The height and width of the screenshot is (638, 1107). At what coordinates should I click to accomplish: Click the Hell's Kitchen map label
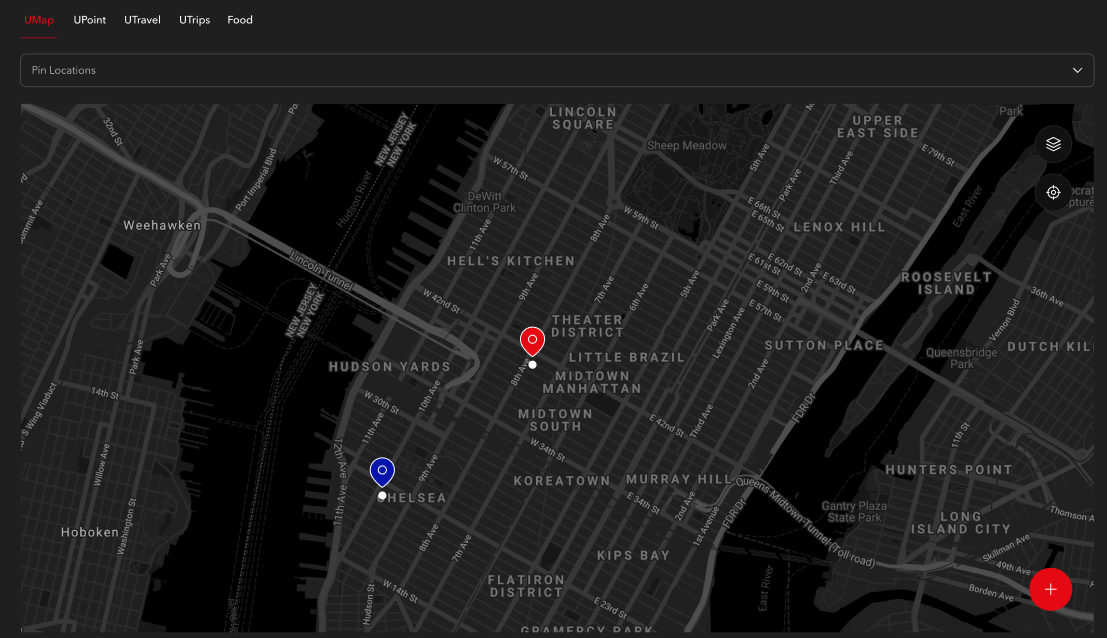click(511, 261)
